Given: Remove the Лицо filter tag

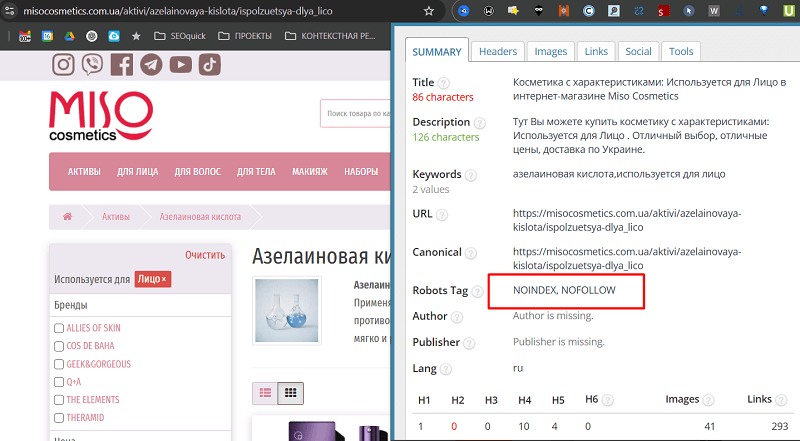Looking at the screenshot, I should (x=164, y=279).
